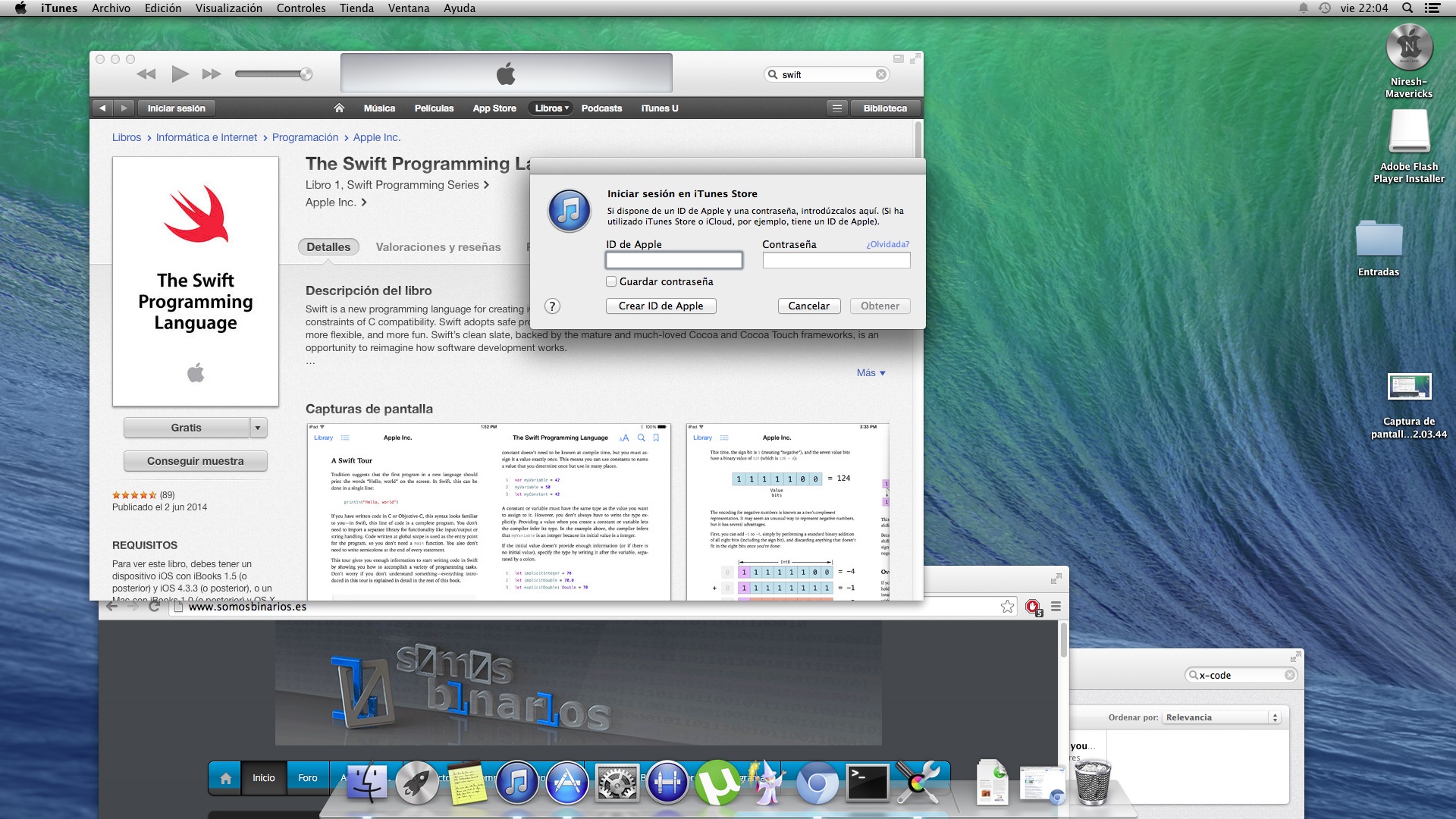
Task: Open the first screenshot thumbnail A Swift Tour
Action: pyautogui.click(x=489, y=513)
